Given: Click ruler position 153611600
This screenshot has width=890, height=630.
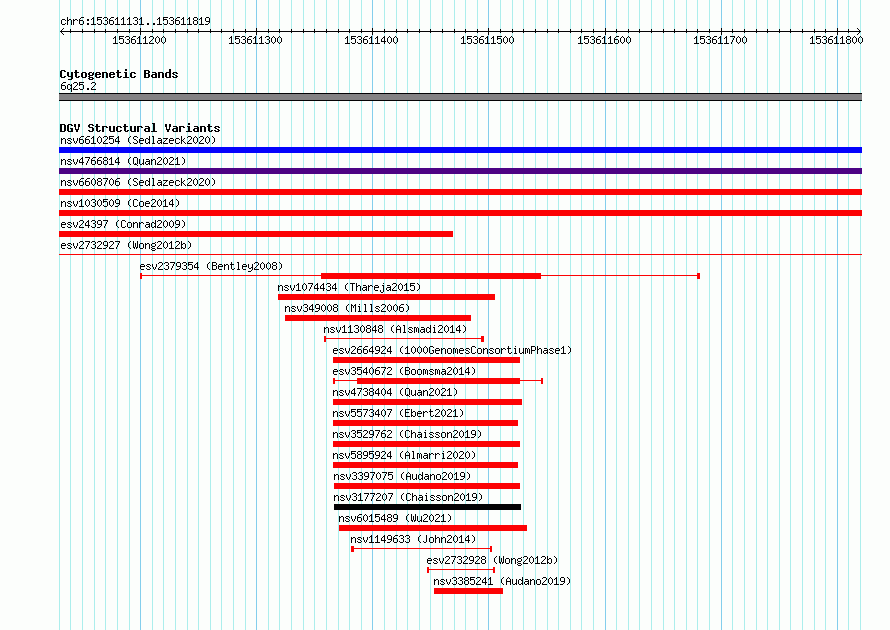Looking at the screenshot, I should [604, 40].
